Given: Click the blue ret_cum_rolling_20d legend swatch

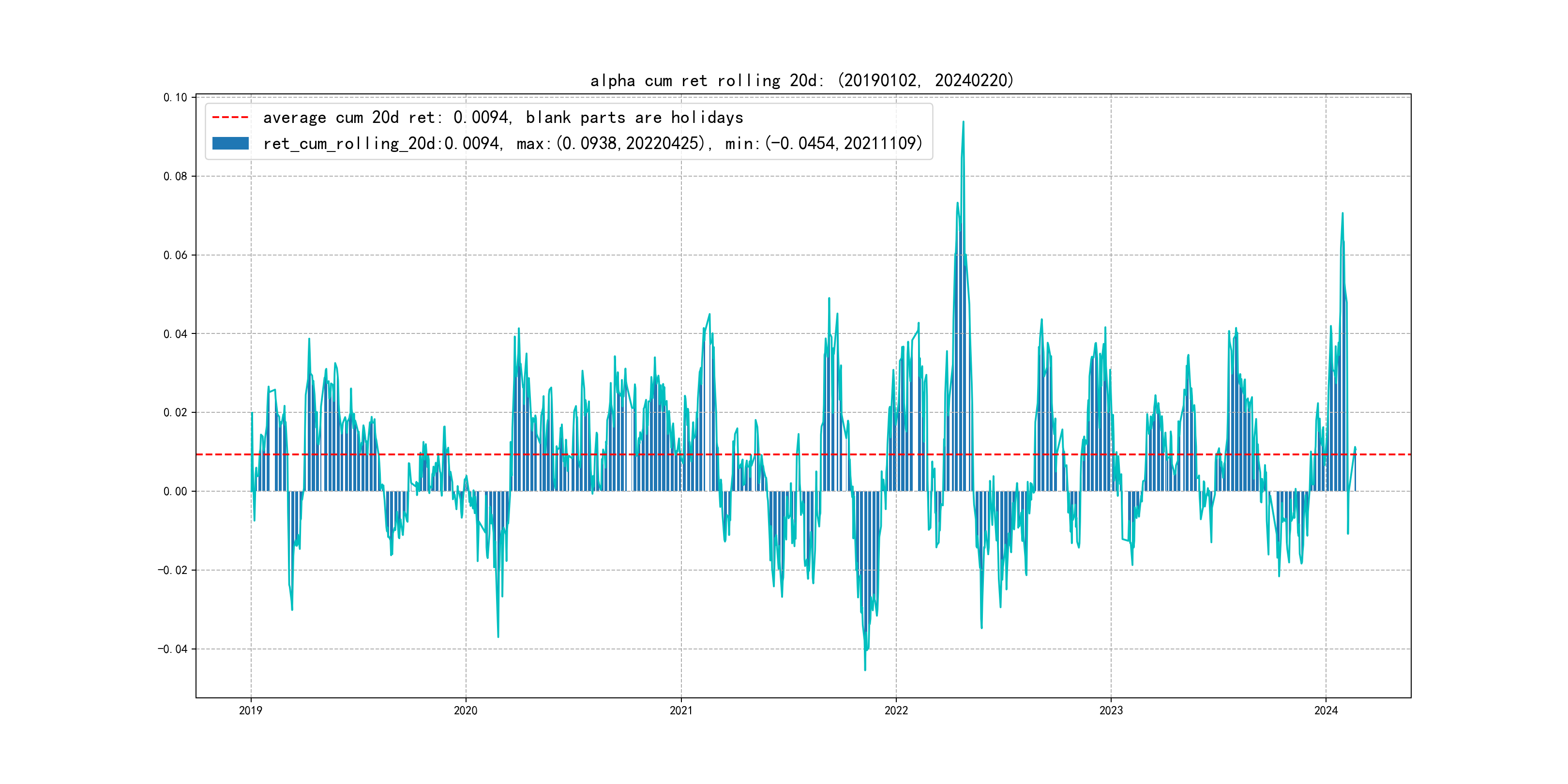Looking at the screenshot, I should [x=230, y=144].
